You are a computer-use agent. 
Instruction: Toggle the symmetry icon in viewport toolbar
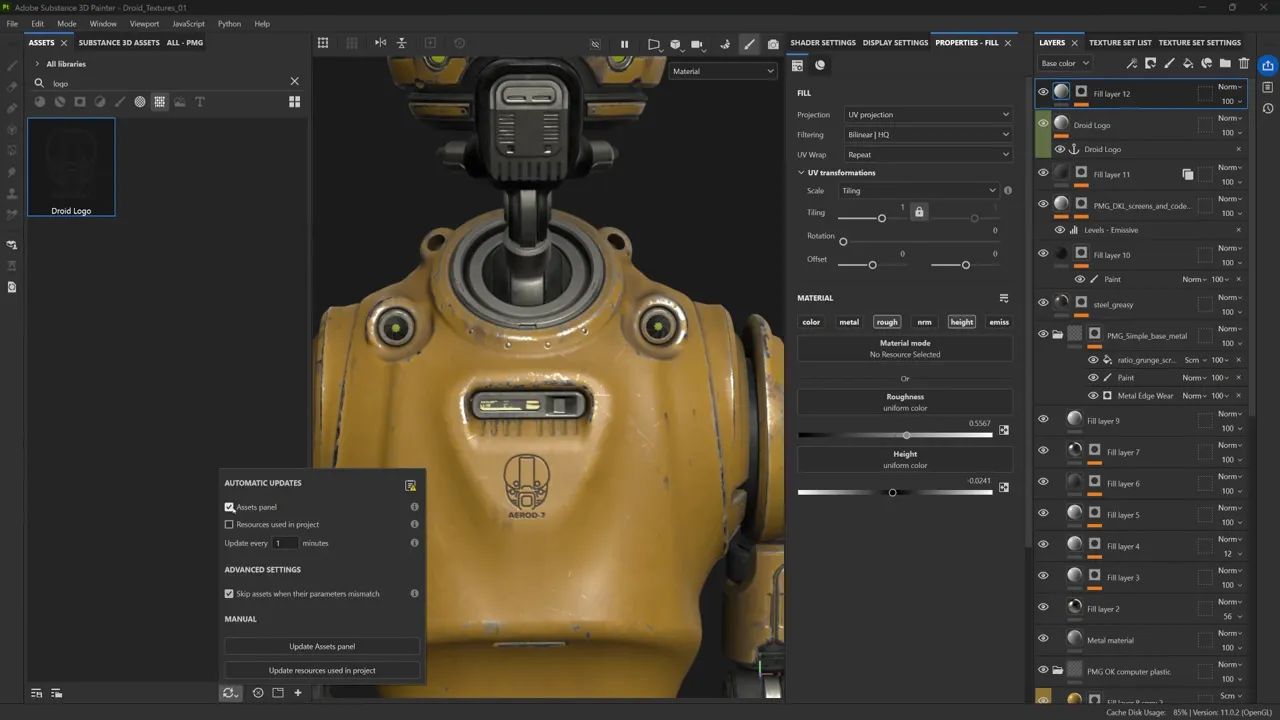380,43
